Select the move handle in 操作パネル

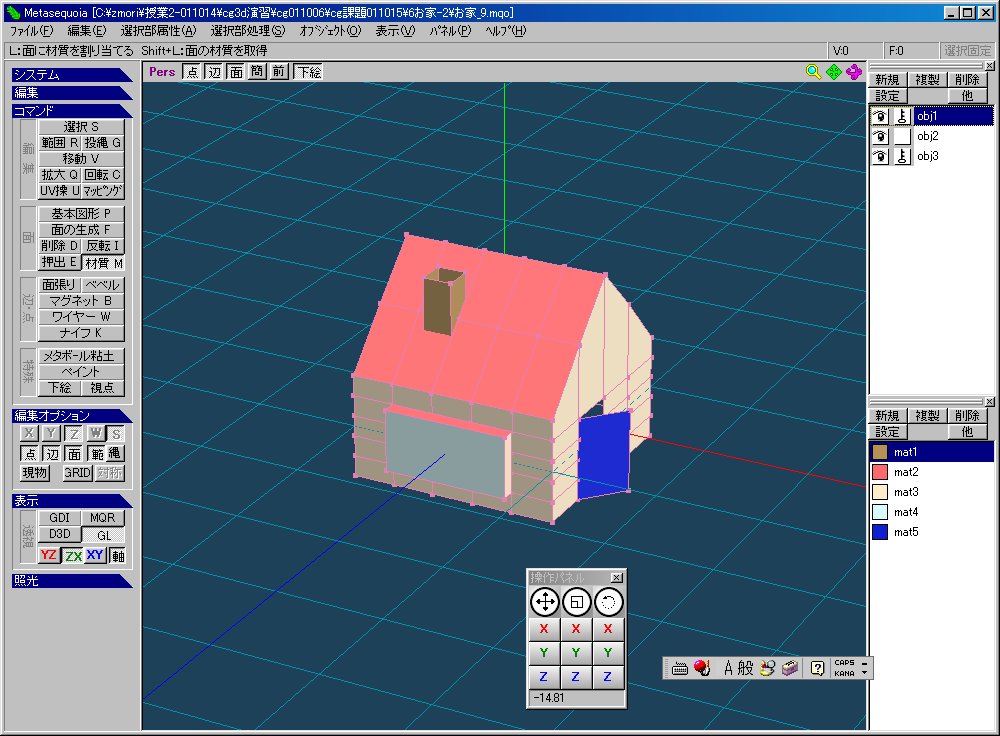[544, 601]
